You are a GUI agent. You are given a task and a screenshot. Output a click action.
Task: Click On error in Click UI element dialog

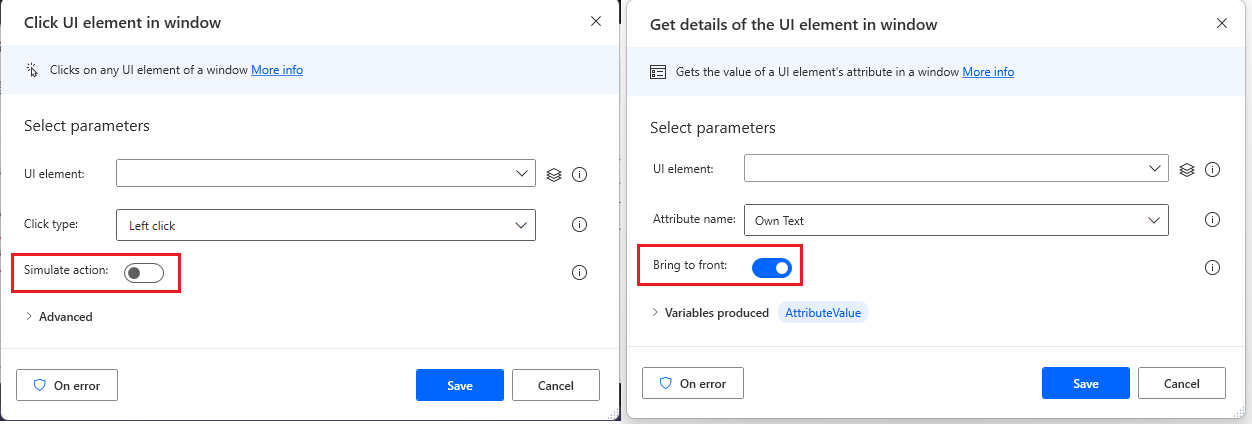67,385
